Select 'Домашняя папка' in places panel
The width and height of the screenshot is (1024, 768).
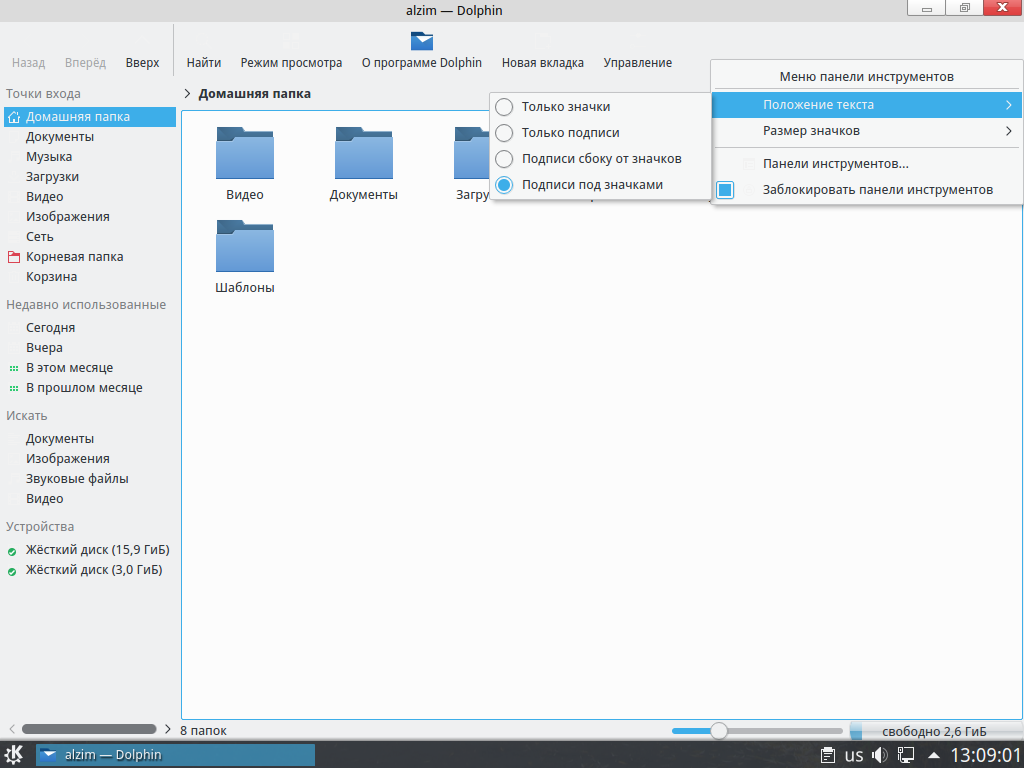(x=90, y=117)
